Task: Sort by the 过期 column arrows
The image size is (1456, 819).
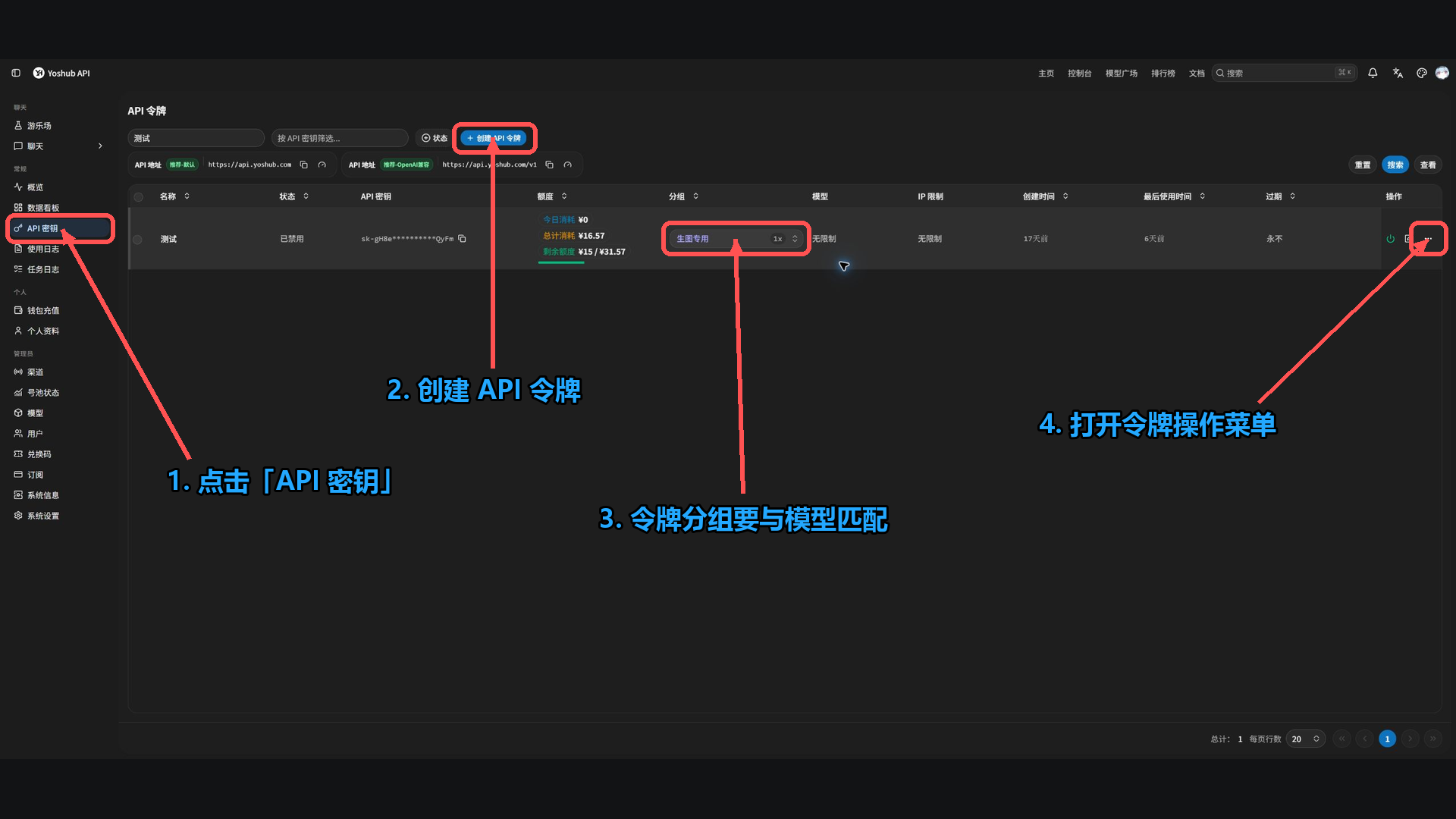Action: point(1292,196)
